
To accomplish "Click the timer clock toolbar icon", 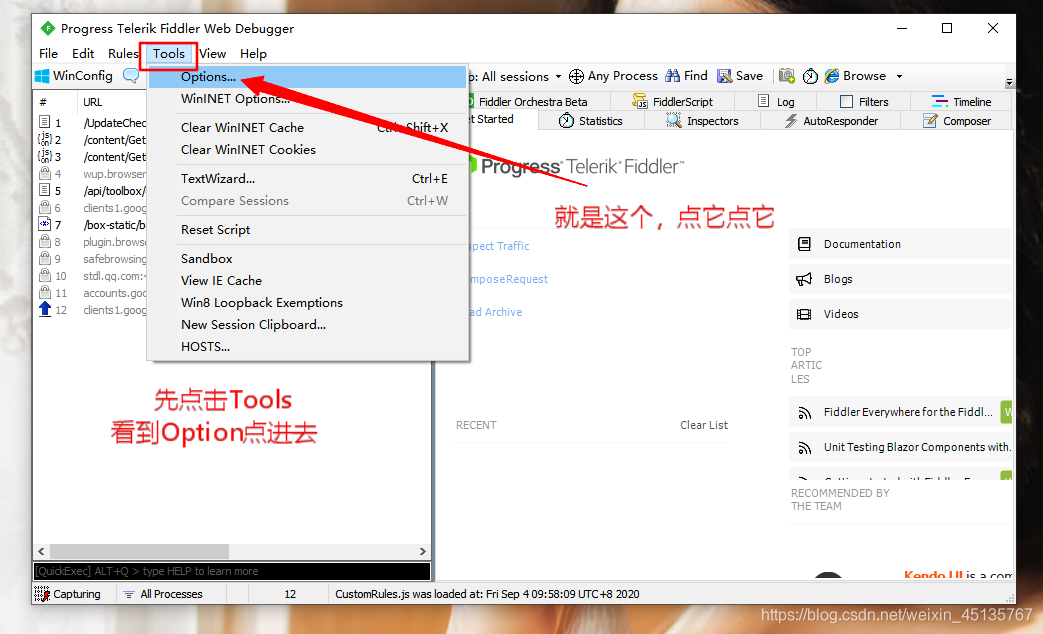I will (x=810, y=77).
